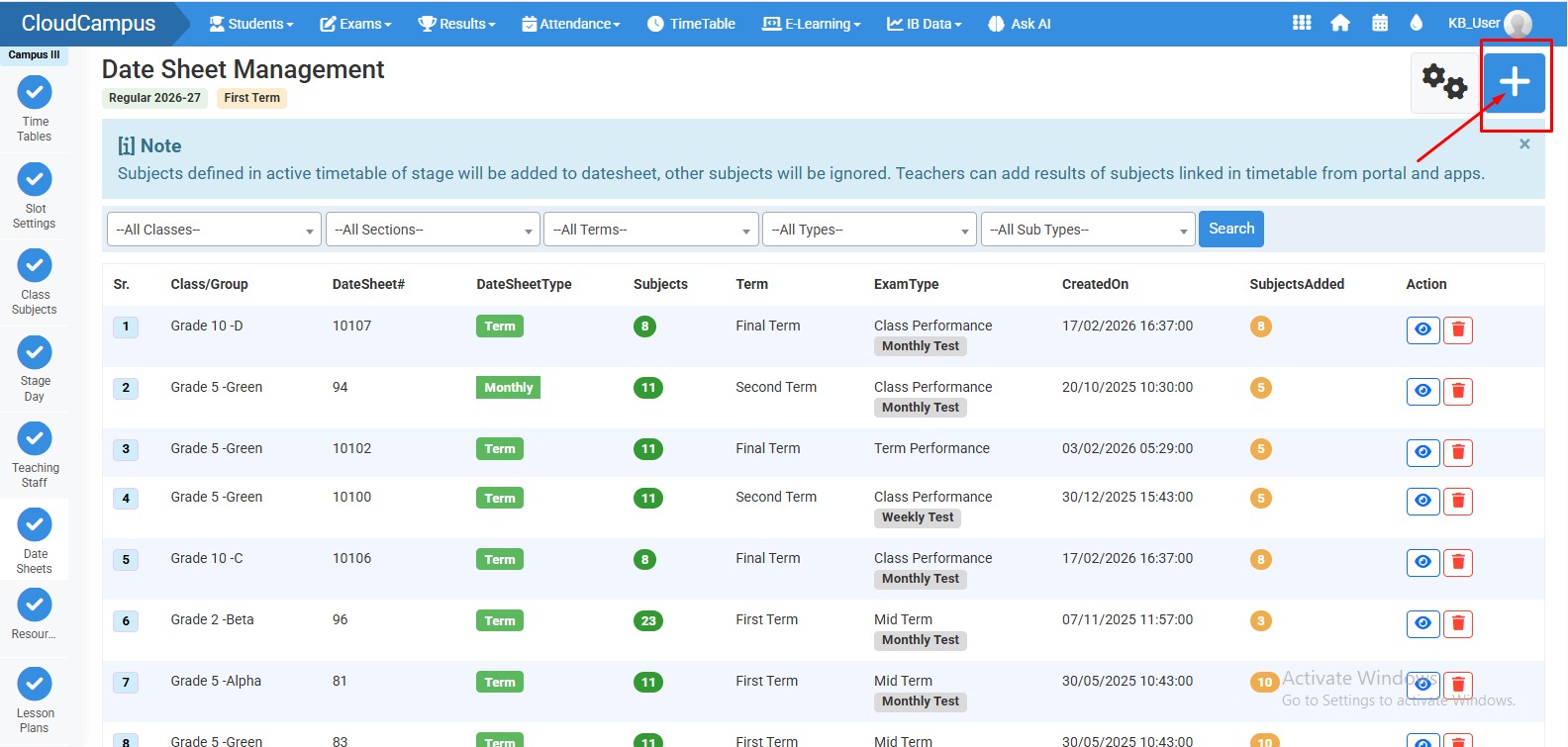
Task: Open the Attendance menu
Action: click(x=571, y=24)
